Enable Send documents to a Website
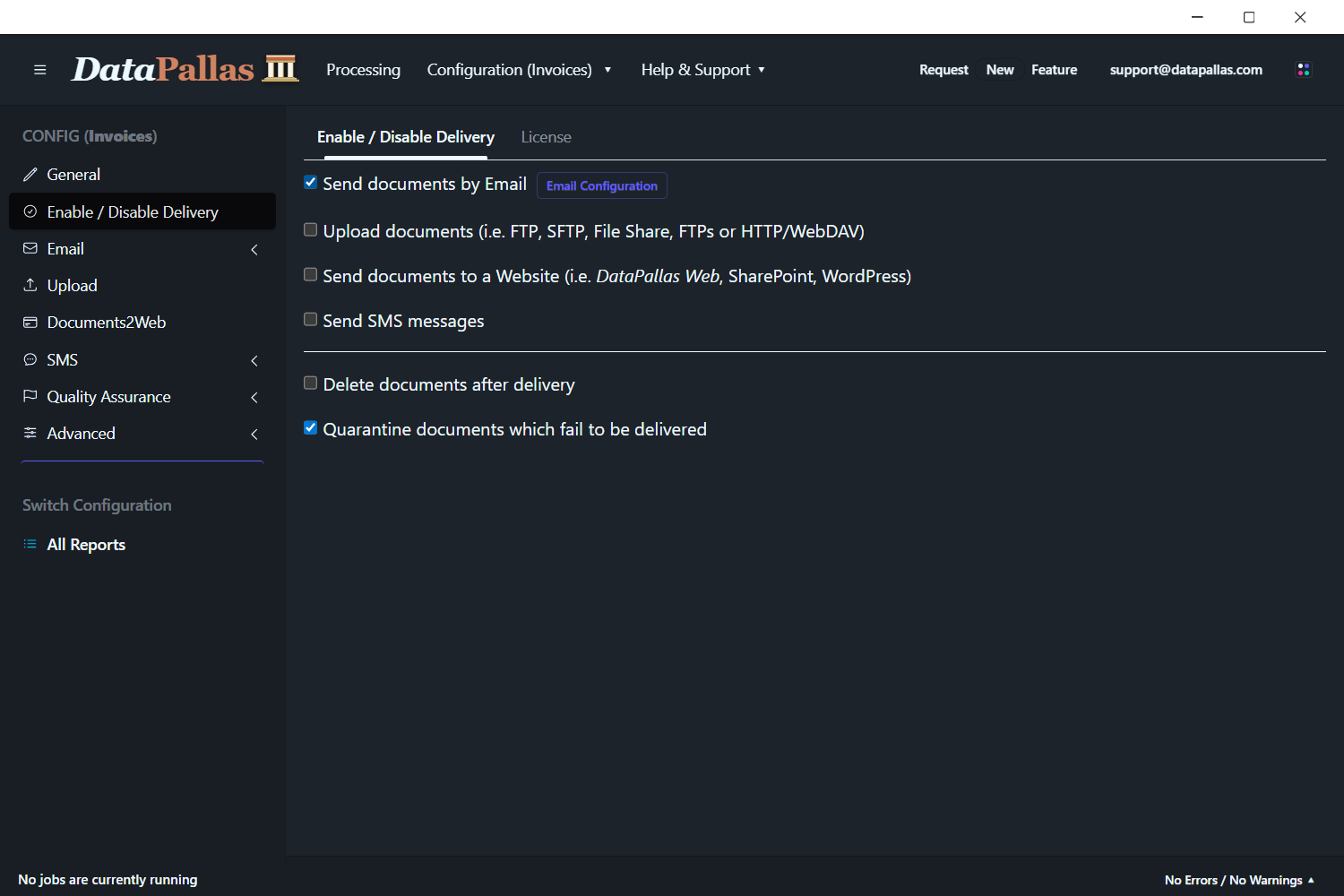 tap(311, 275)
